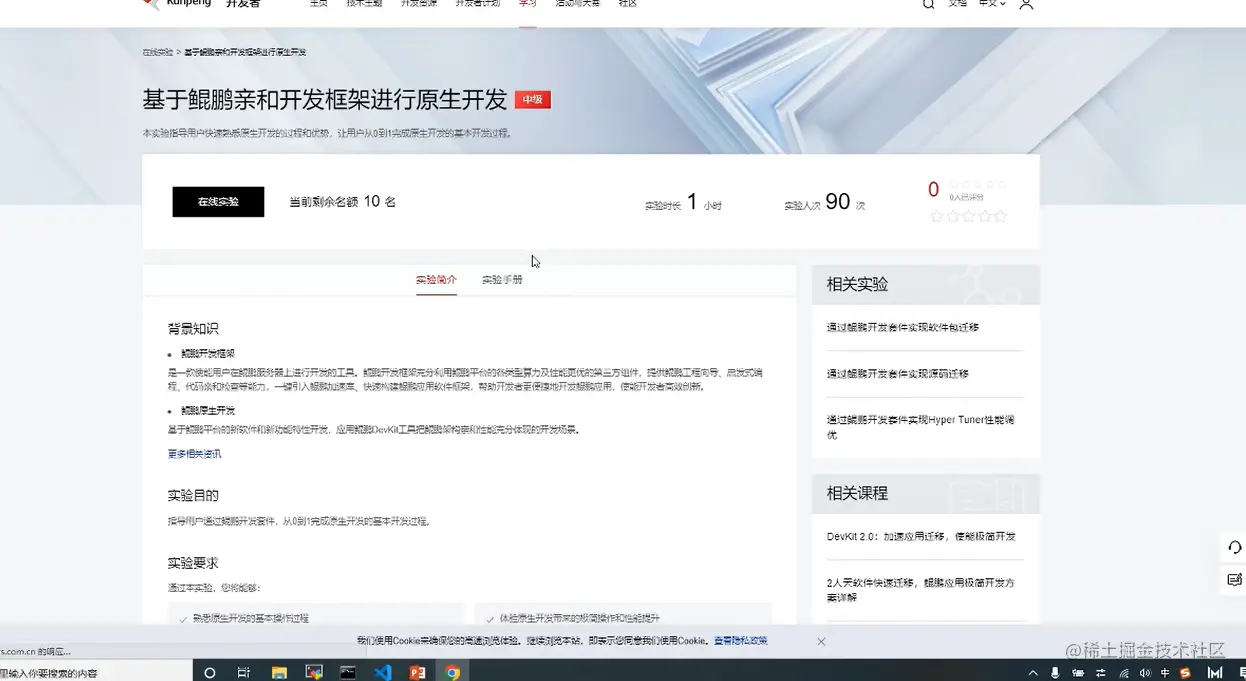
Task: Click the headset support floating icon
Action: (x=1234, y=547)
